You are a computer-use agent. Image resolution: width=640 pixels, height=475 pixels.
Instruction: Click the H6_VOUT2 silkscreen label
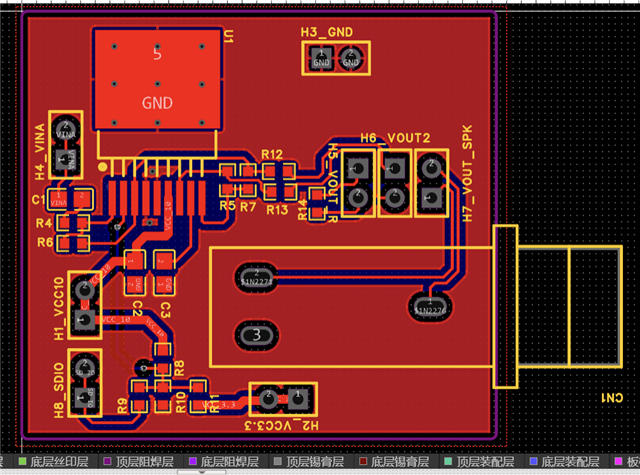[x=396, y=138]
